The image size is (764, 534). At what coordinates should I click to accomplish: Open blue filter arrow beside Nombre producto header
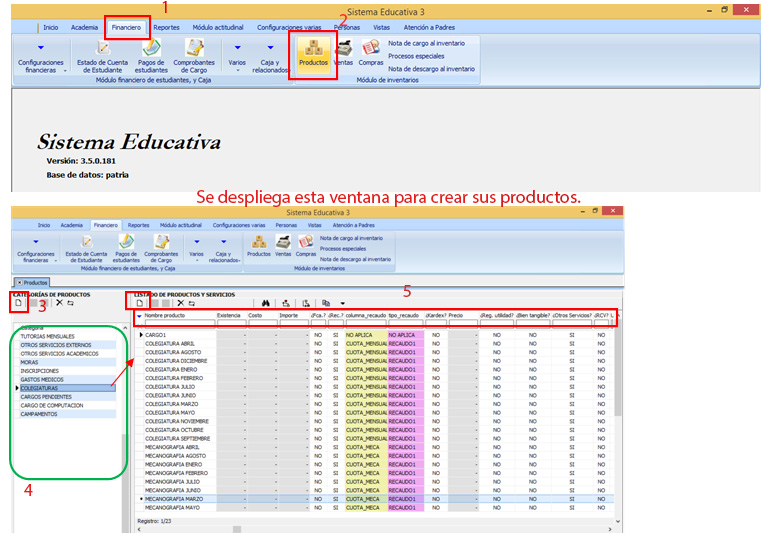pyautogui.click(x=139, y=316)
